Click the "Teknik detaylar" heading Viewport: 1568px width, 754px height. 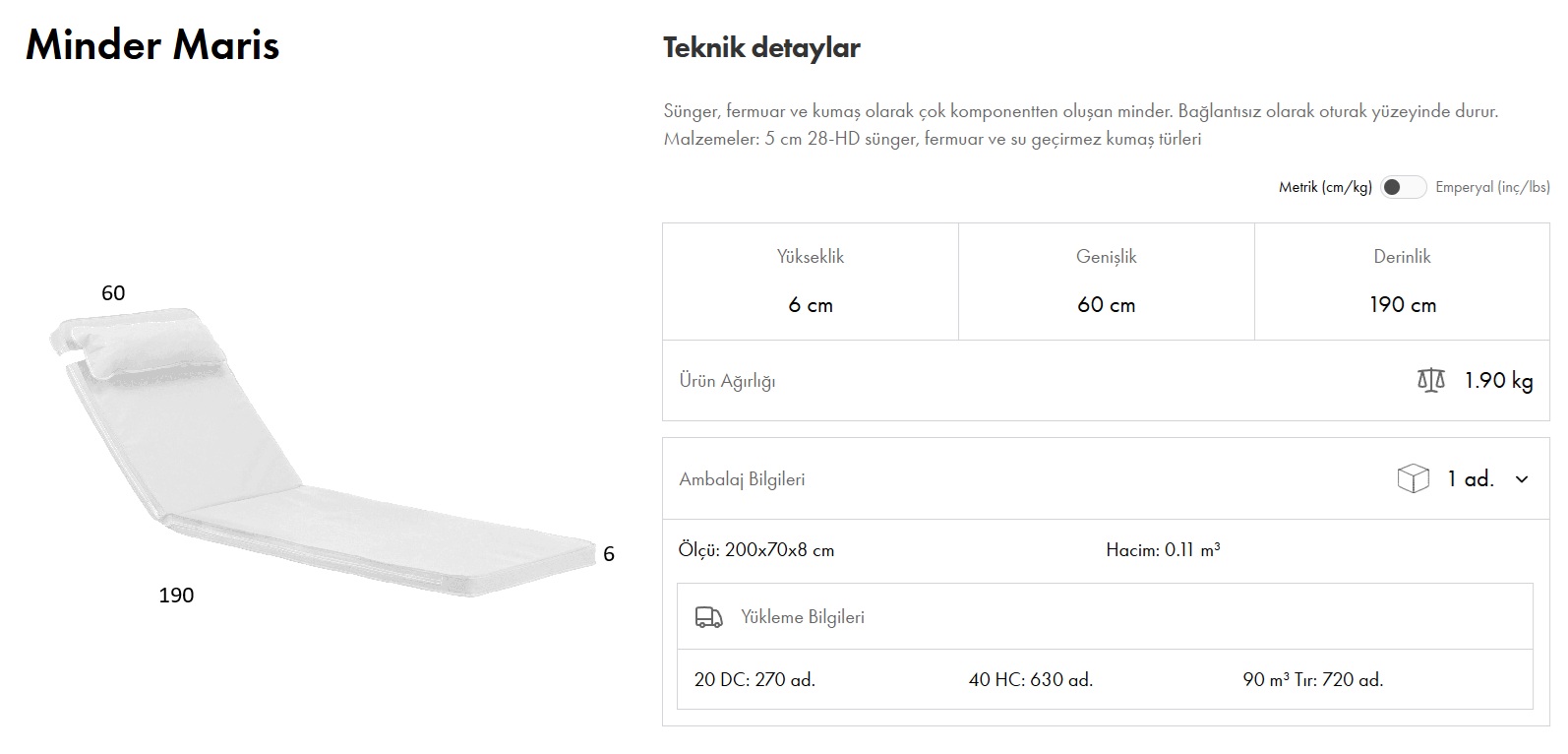[x=761, y=47]
